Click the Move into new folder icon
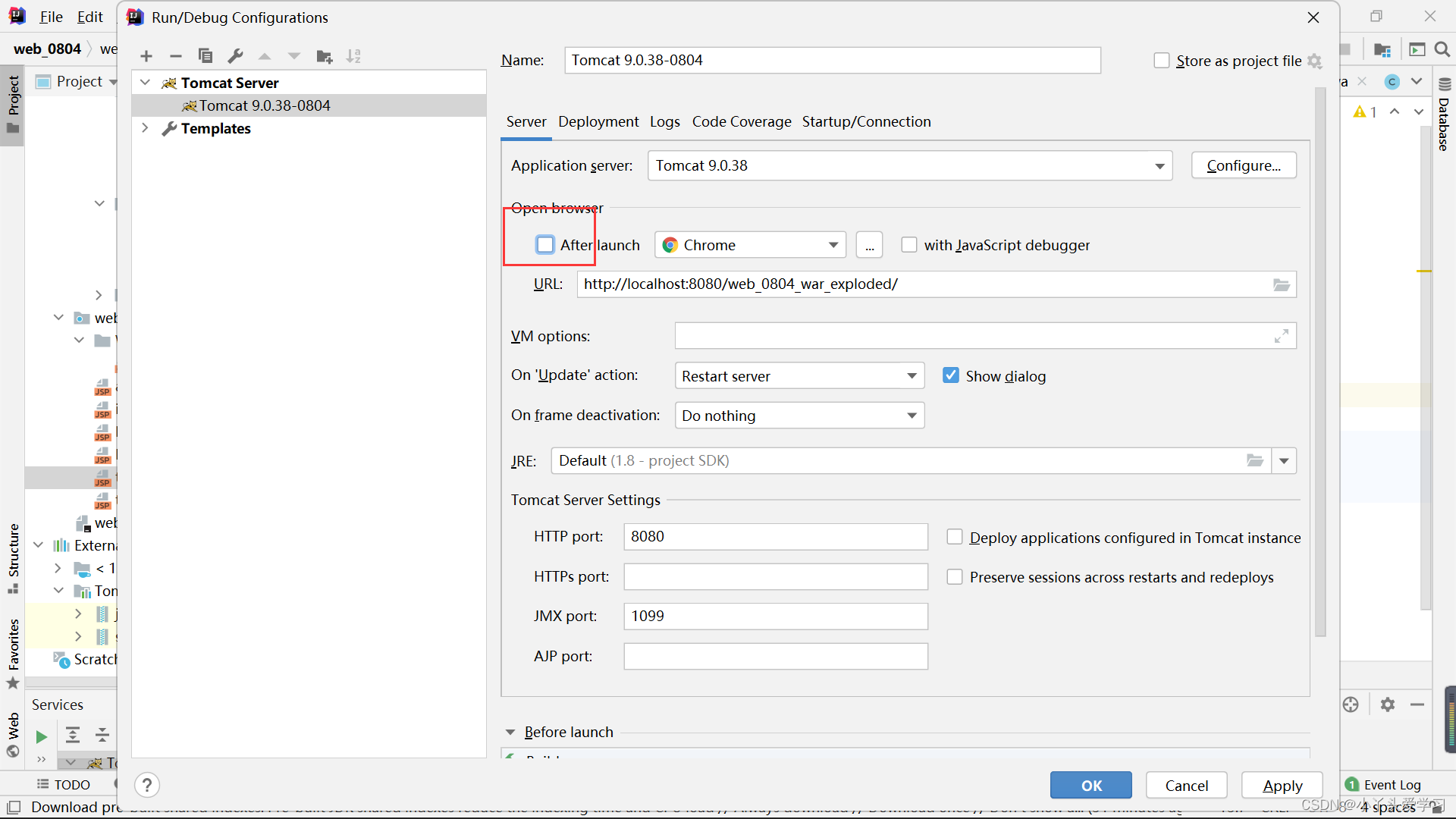 tap(325, 56)
